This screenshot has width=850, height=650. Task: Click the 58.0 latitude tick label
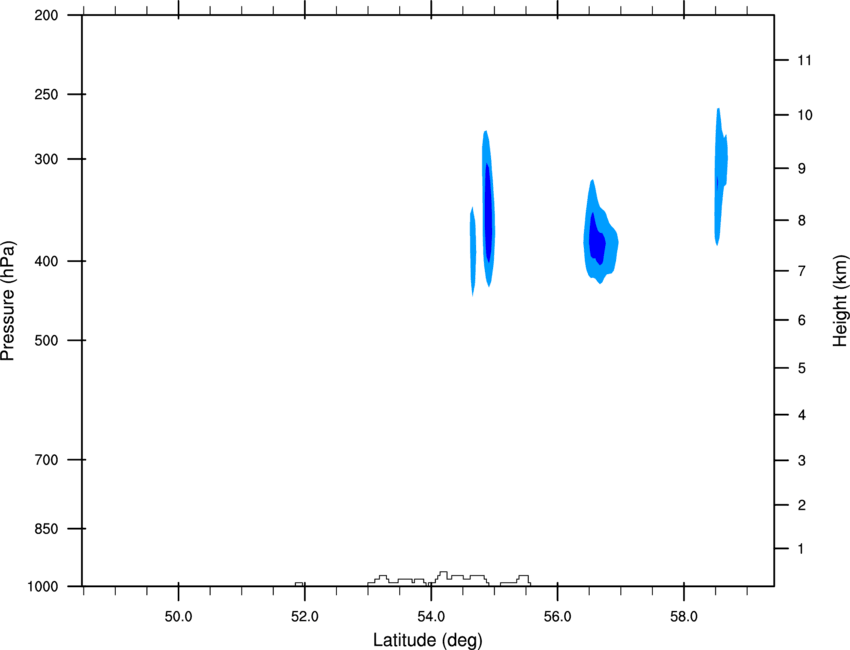[684, 617]
